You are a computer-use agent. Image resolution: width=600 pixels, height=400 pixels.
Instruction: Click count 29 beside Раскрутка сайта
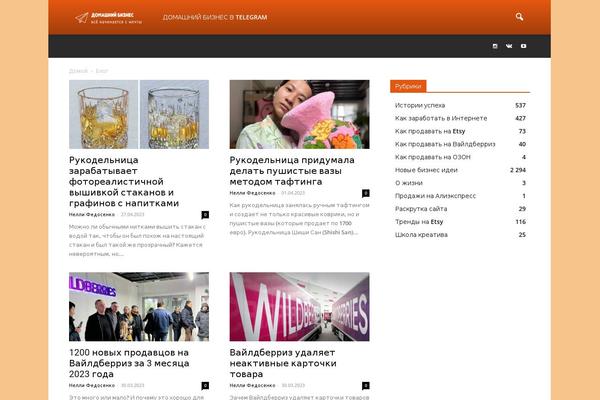(x=522, y=209)
